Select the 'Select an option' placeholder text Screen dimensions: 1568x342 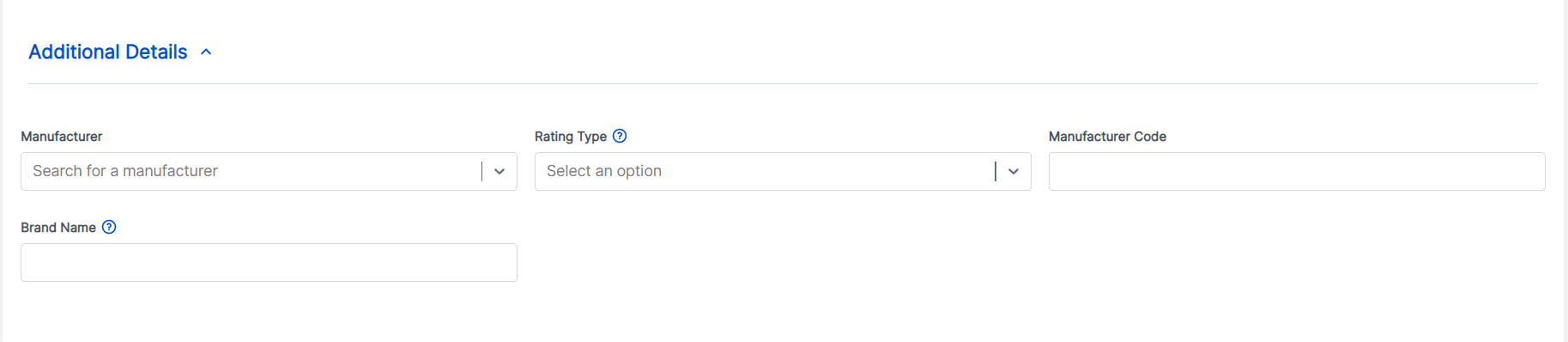tap(604, 171)
